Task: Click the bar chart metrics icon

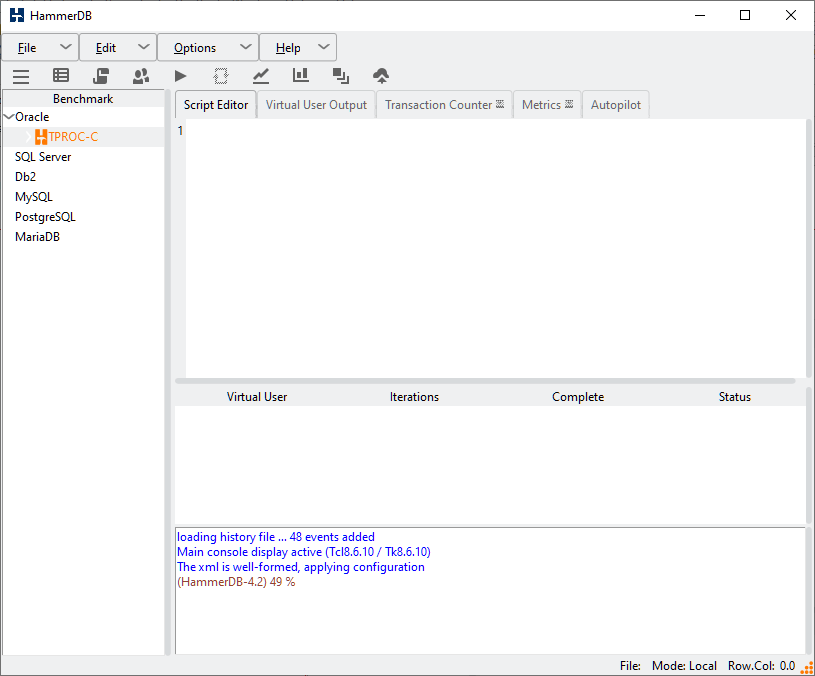Action: tap(300, 76)
